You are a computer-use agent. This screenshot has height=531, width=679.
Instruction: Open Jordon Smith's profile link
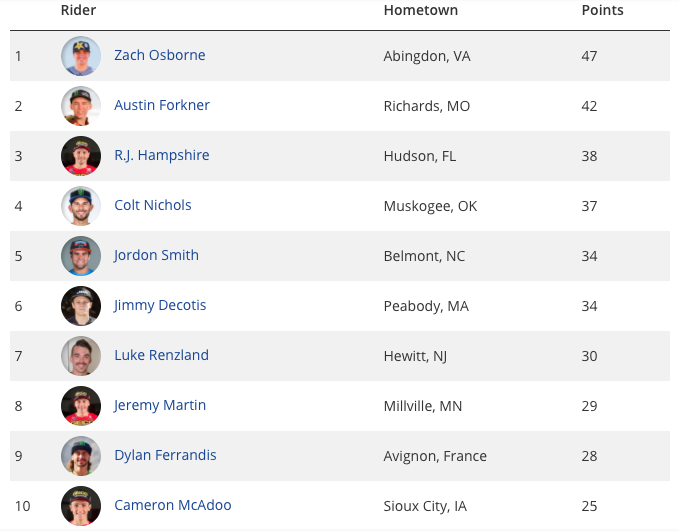(156, 255)
